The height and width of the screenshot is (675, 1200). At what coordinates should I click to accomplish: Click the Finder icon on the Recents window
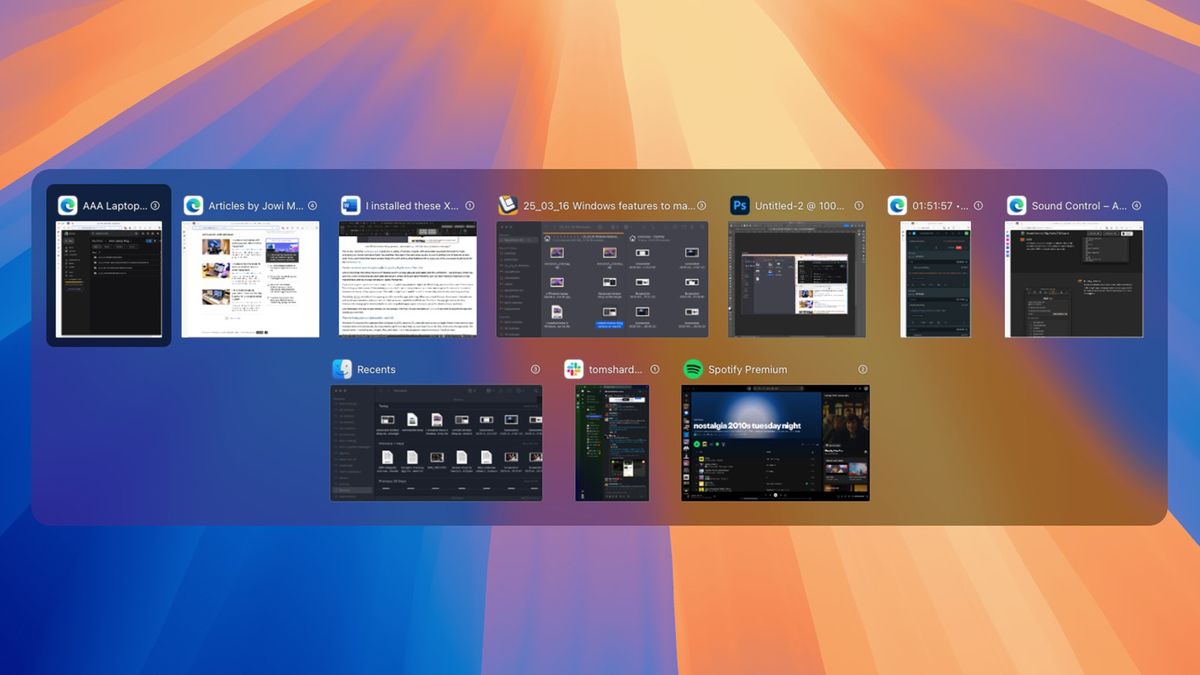(x=344, y=369)
